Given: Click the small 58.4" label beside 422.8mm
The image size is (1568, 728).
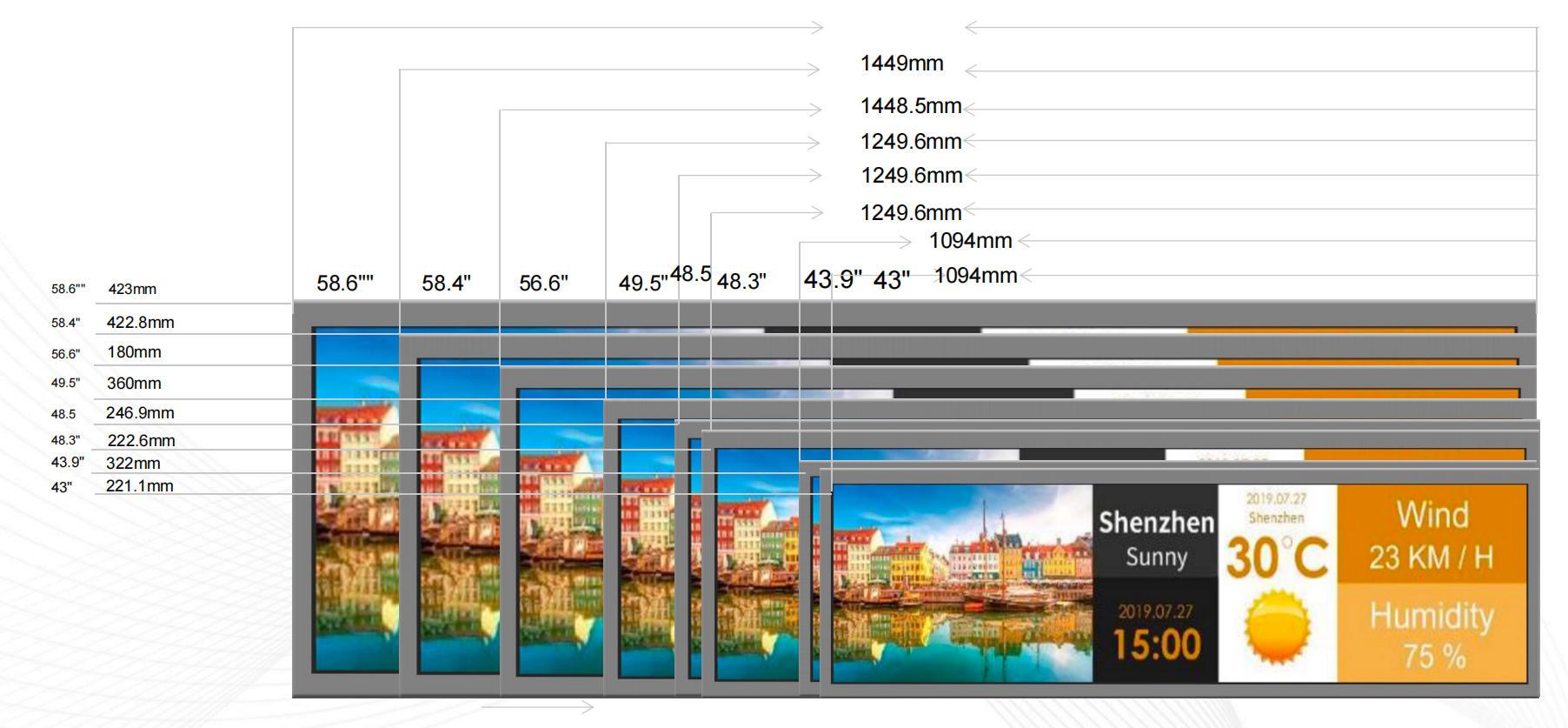Looking at the screenshot, I should (x=65, y=323).
